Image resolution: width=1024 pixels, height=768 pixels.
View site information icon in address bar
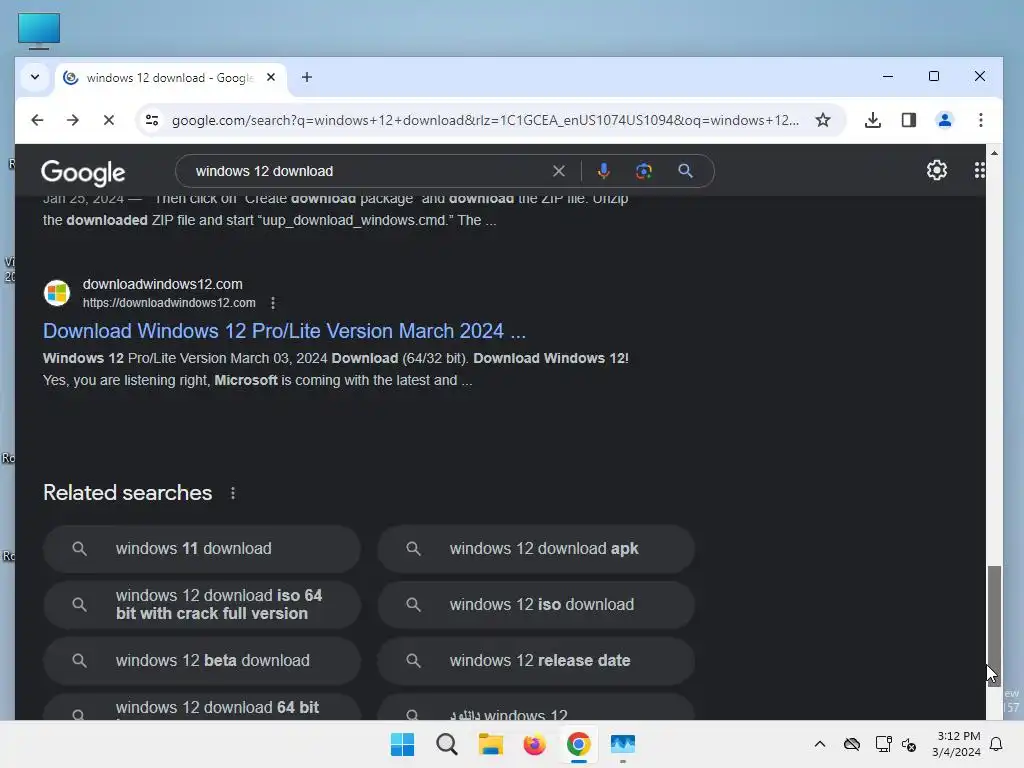tap(152, 120)
